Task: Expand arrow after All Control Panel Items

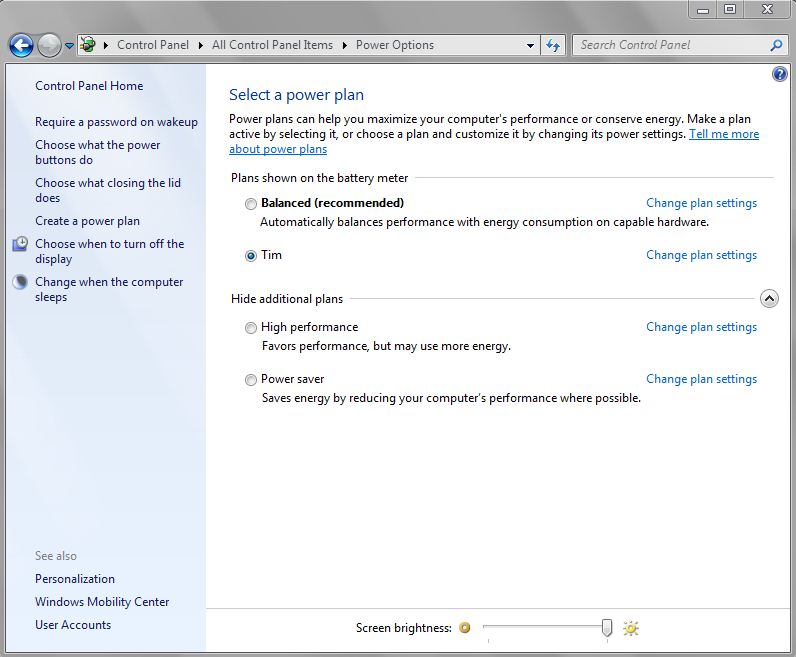Action: pyautogui.click(x=345, y=45)
